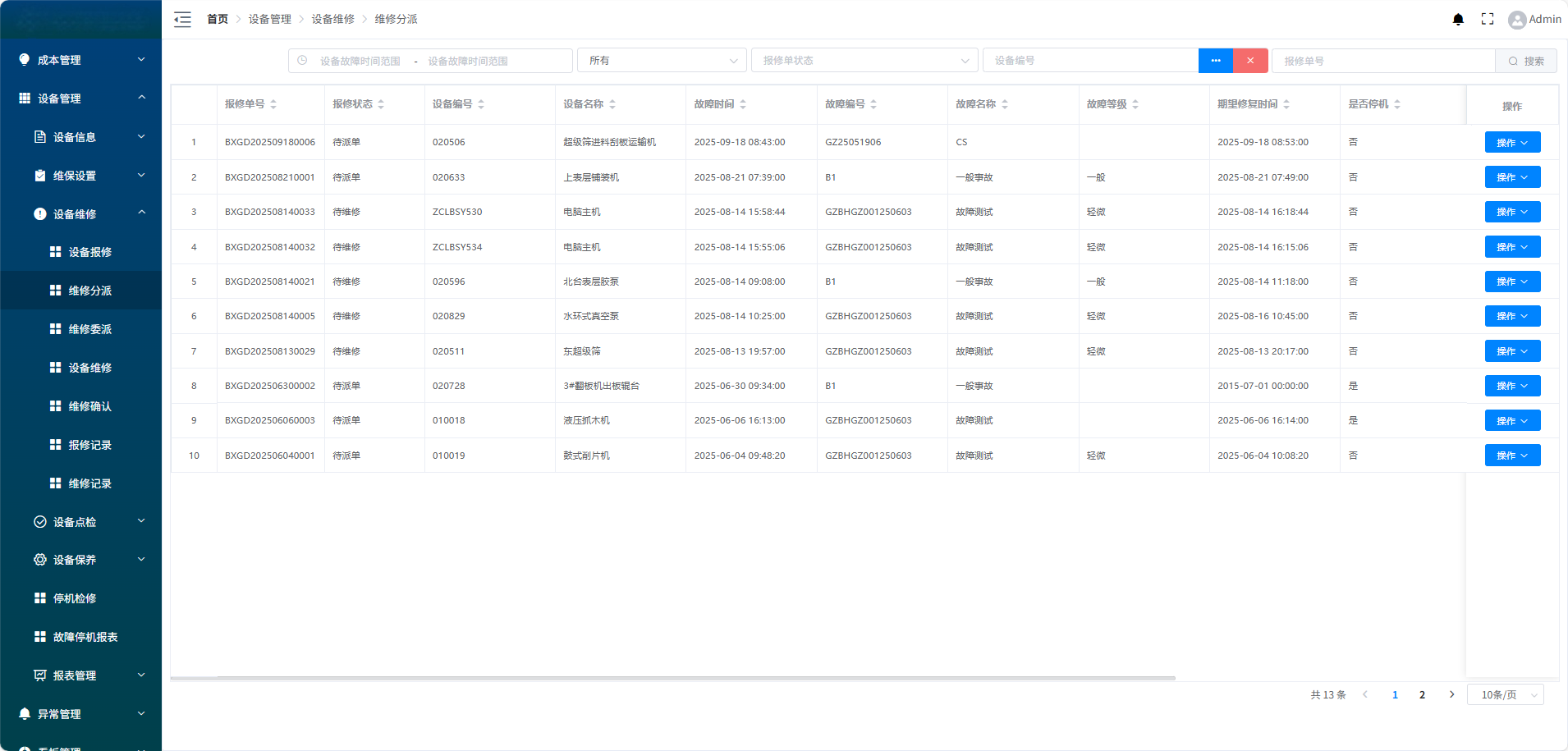Click the blue more-options ellipsis button
The image size is (1568, 751).
click(1215, 61)
